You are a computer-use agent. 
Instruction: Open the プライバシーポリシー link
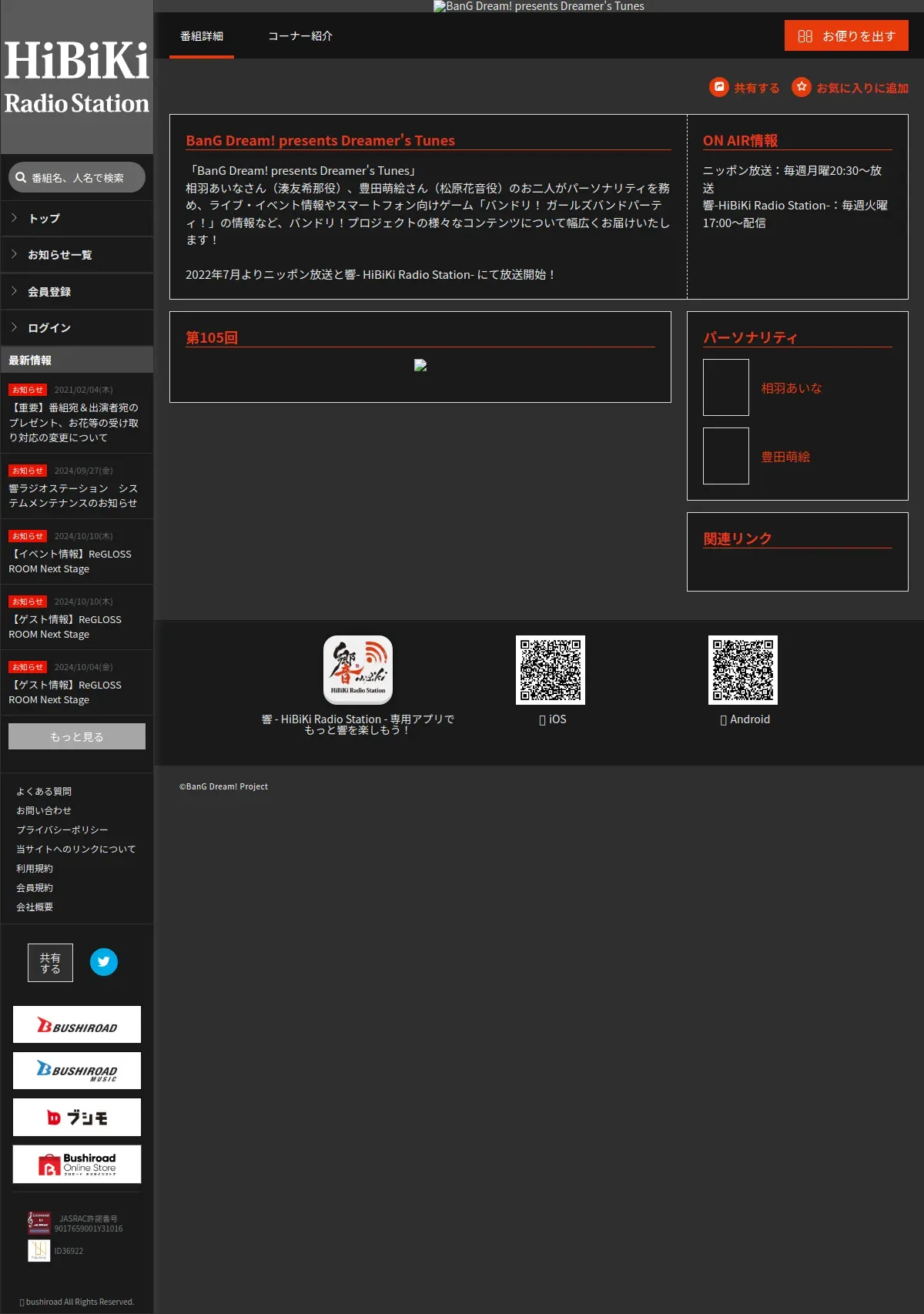[62, 830]
